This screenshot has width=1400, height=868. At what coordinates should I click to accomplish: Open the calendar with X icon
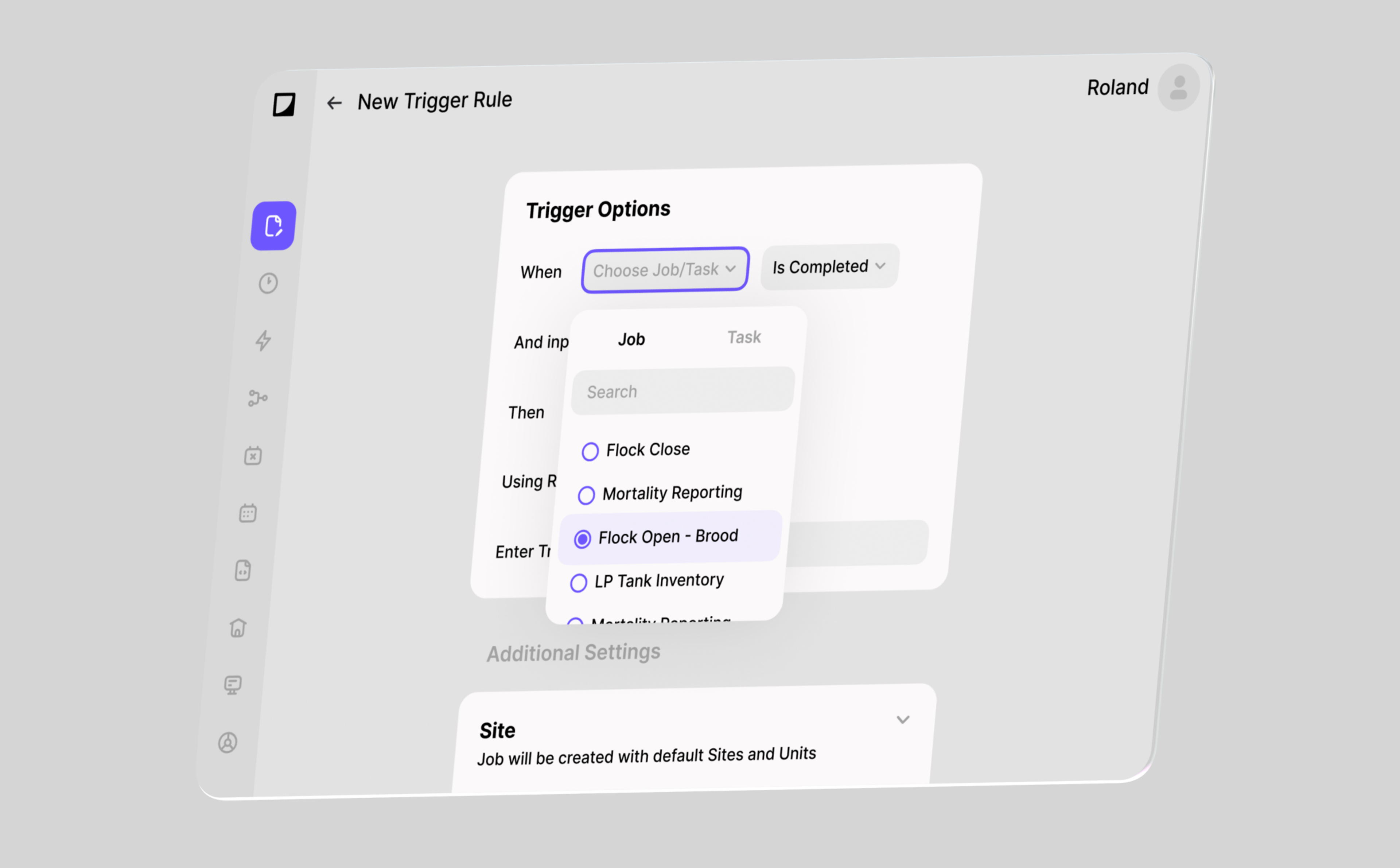(x=253, y=455)
